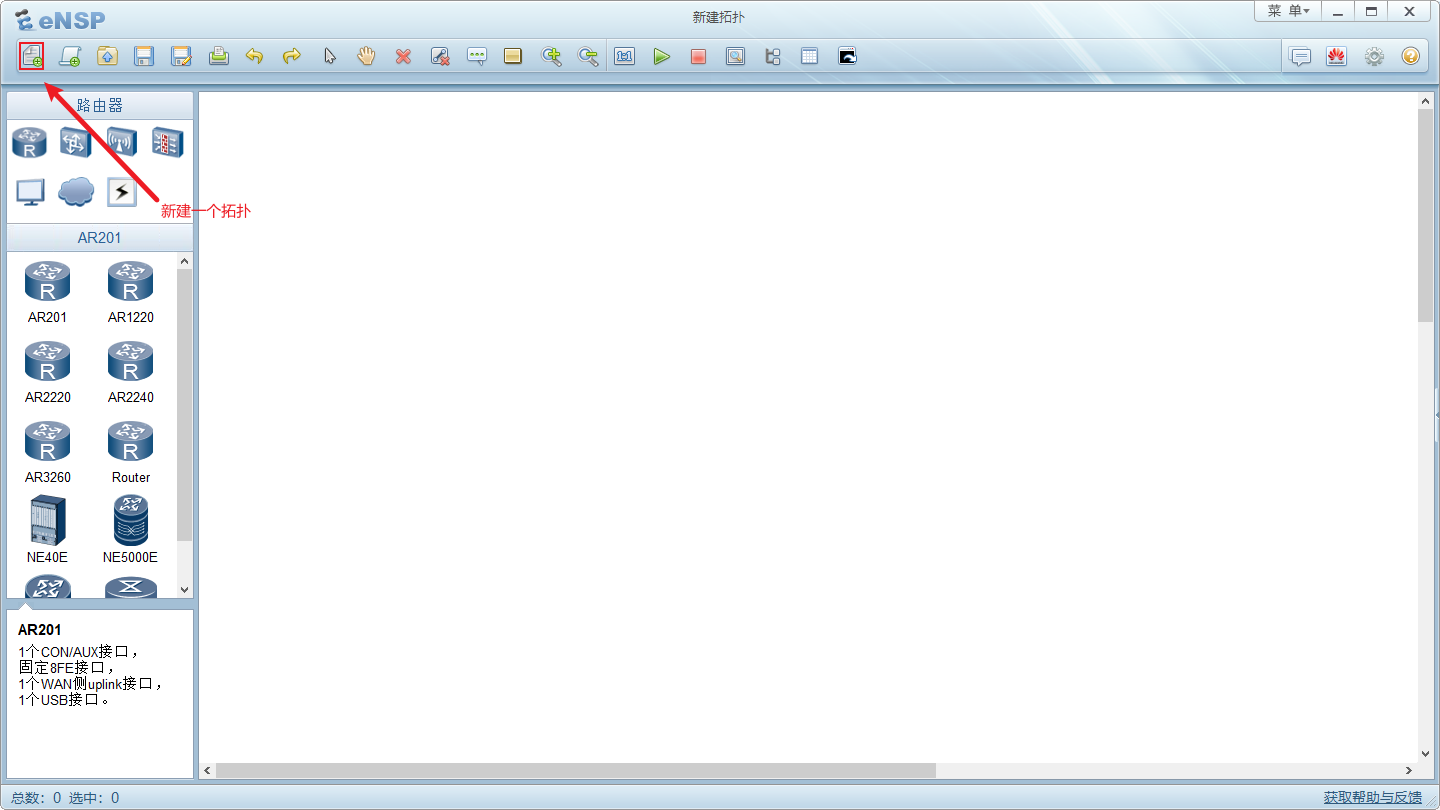Pick the AR201 router
Viewport: 1440px width, 810px height.
pyautogui.click(x=47, y=291)
